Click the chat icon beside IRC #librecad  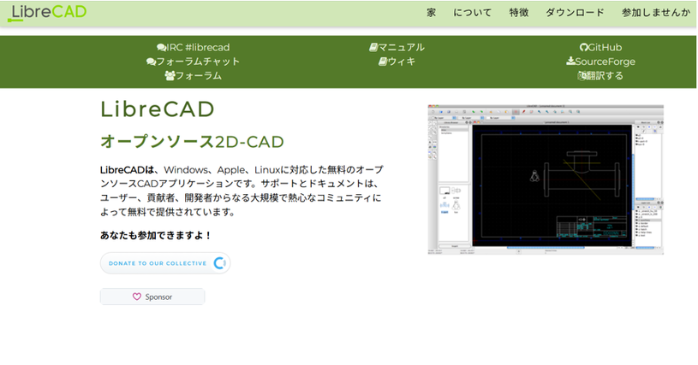pos(162,48)
